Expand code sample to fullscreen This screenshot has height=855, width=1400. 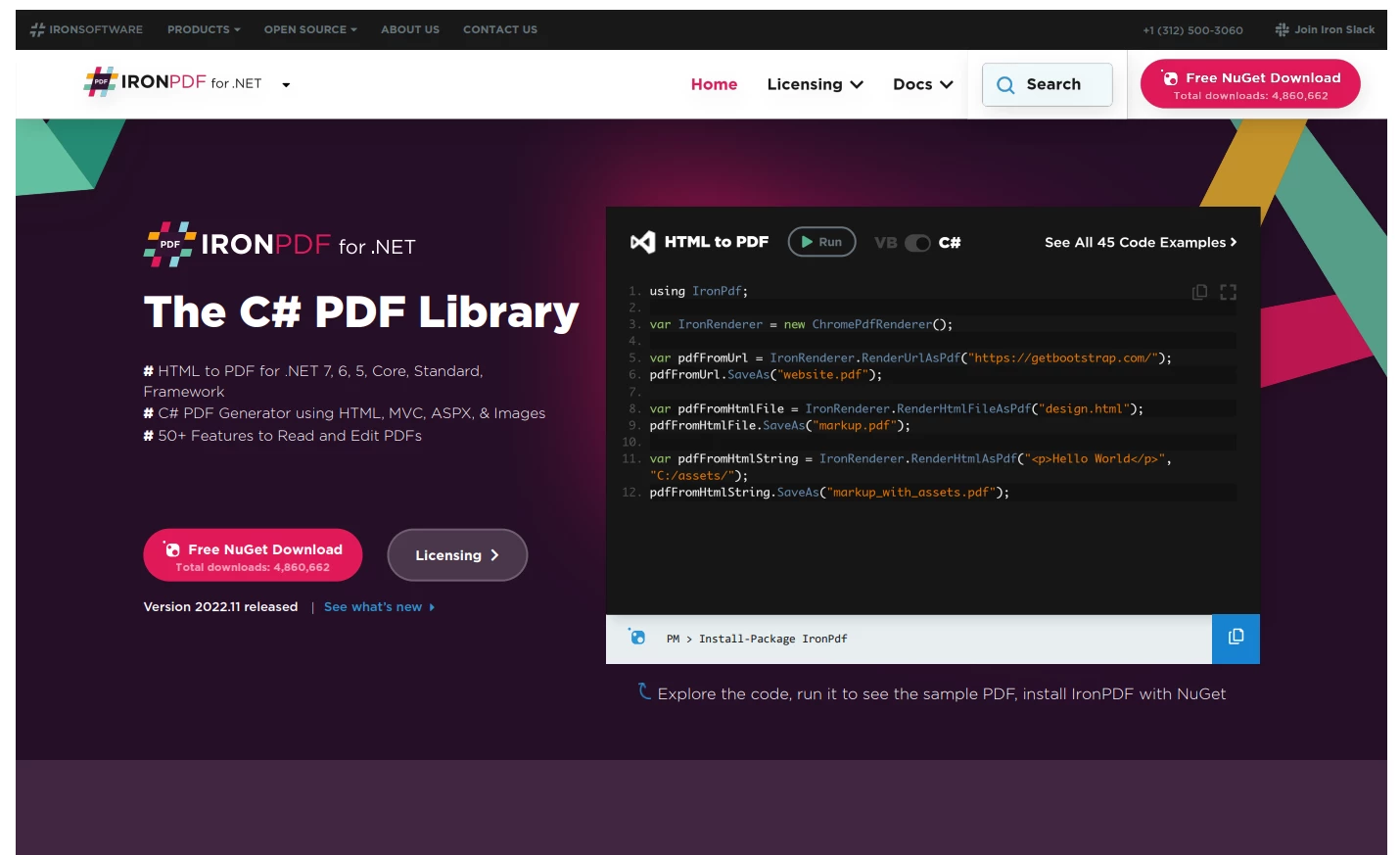tap(1229, 292)
